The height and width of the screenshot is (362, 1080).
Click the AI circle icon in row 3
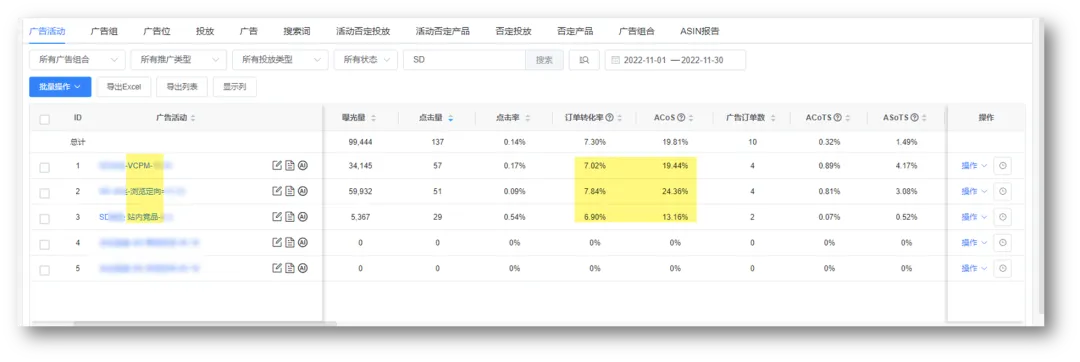click(302, 217)
